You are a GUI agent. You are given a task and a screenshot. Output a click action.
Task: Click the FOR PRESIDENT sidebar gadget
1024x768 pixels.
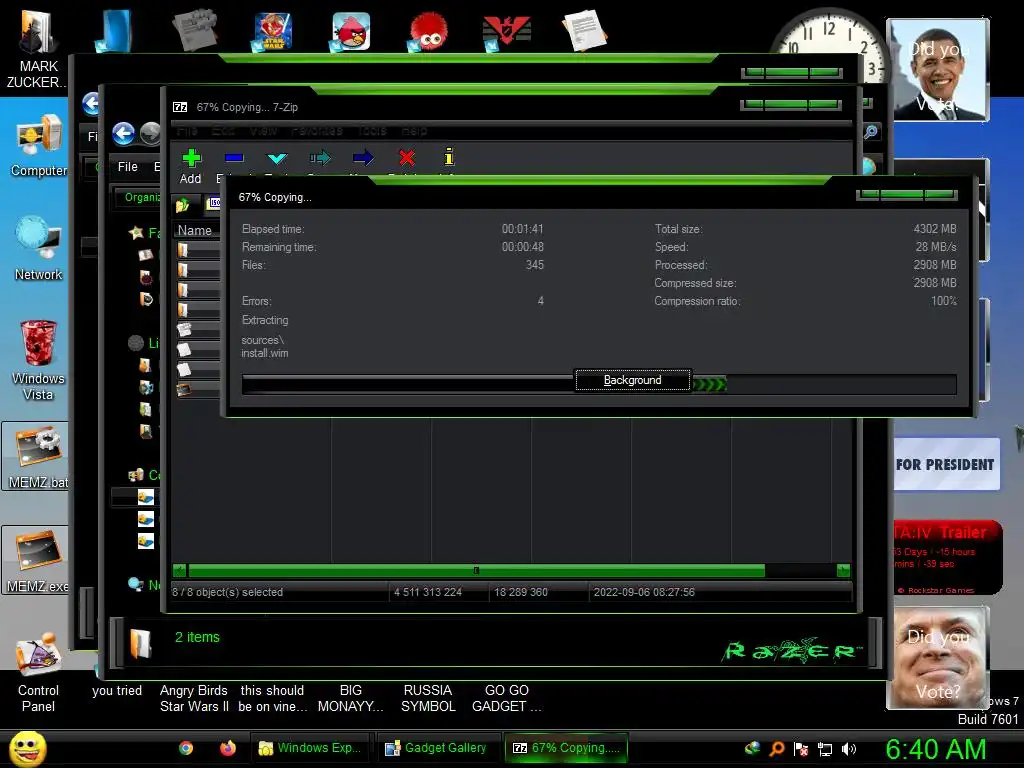tap(946, 464)
